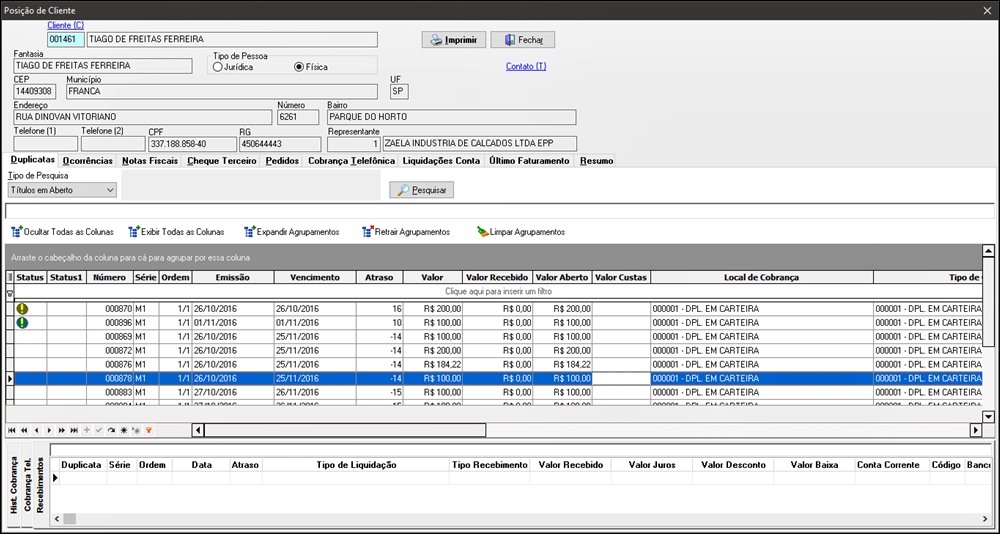Click Limpar Agrupamentos
The image size is (1000, 534).
pyautogui.click(x=521, y=232)
